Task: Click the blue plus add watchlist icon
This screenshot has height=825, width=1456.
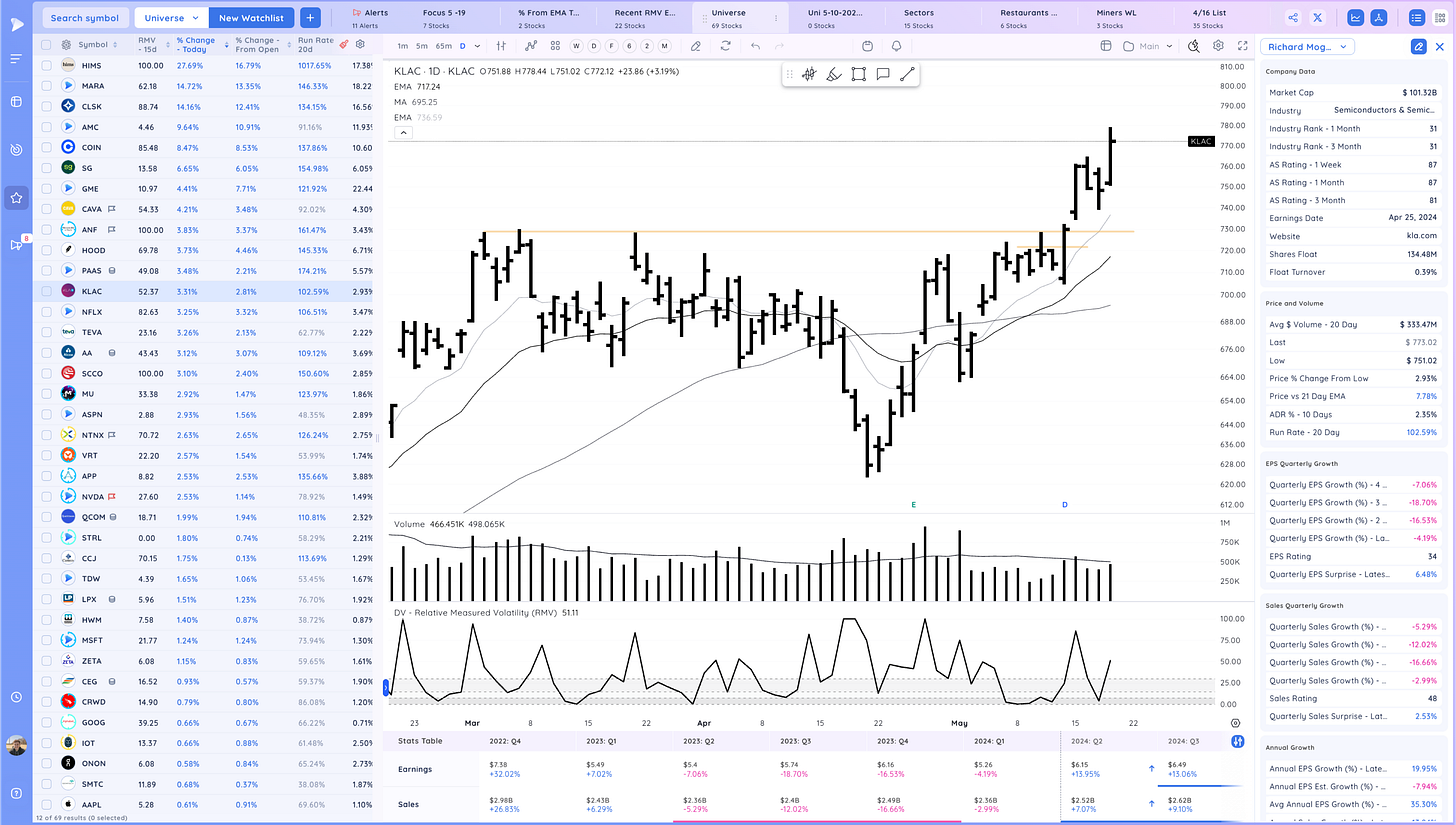Action: [x=310, y=17]
